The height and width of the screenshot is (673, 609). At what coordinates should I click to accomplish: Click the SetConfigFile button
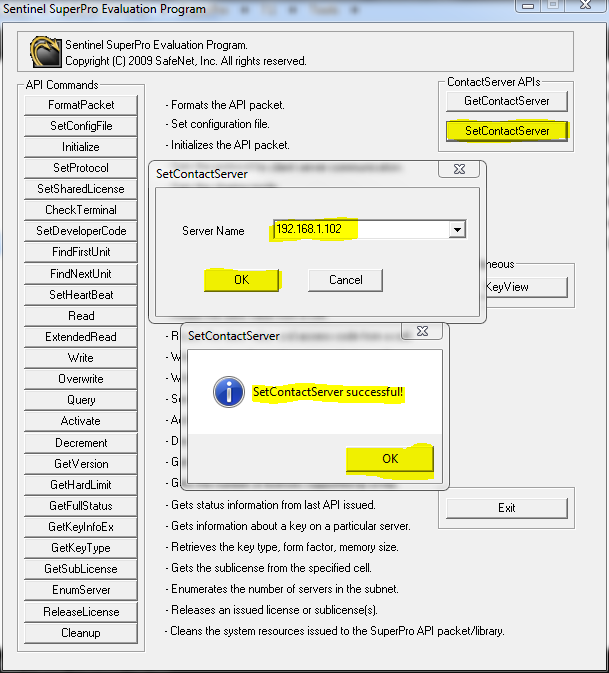pyautogui.click(x=81, y=126)
